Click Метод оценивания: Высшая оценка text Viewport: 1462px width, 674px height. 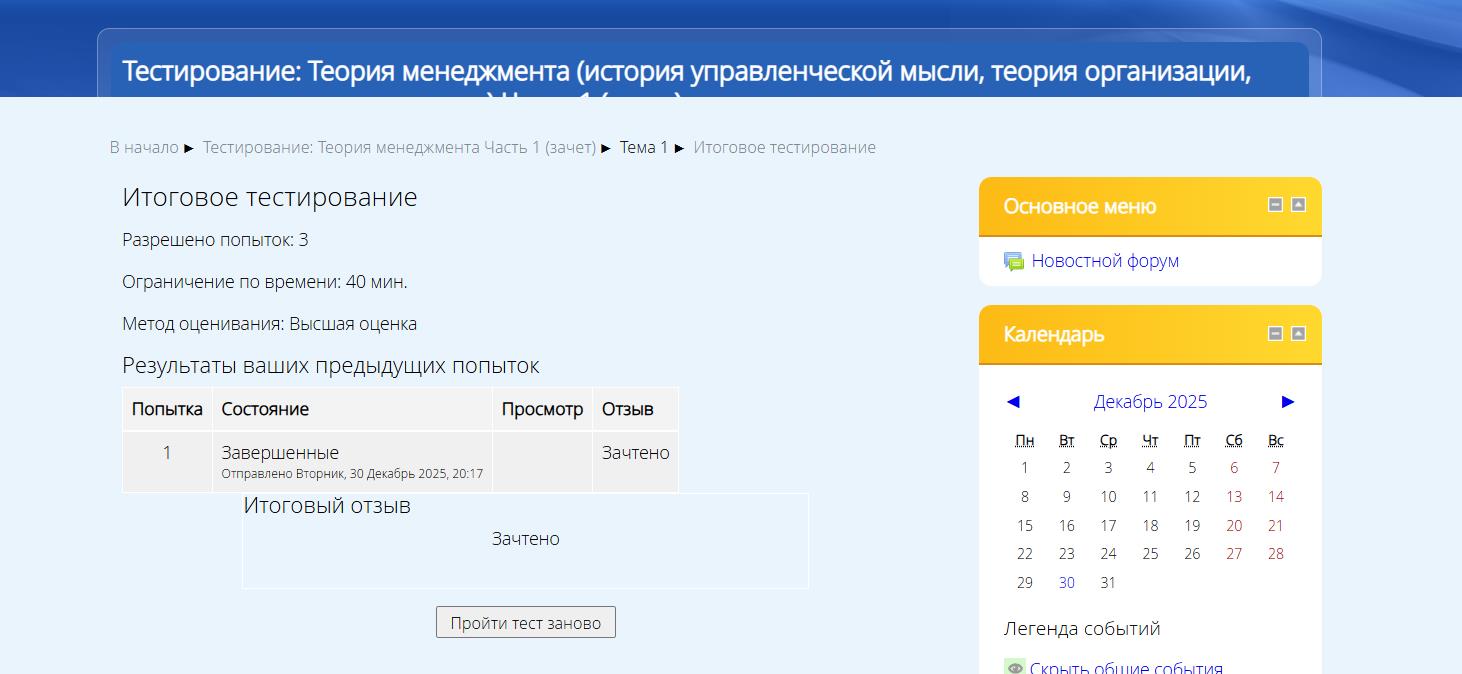[x=270, y=324]
